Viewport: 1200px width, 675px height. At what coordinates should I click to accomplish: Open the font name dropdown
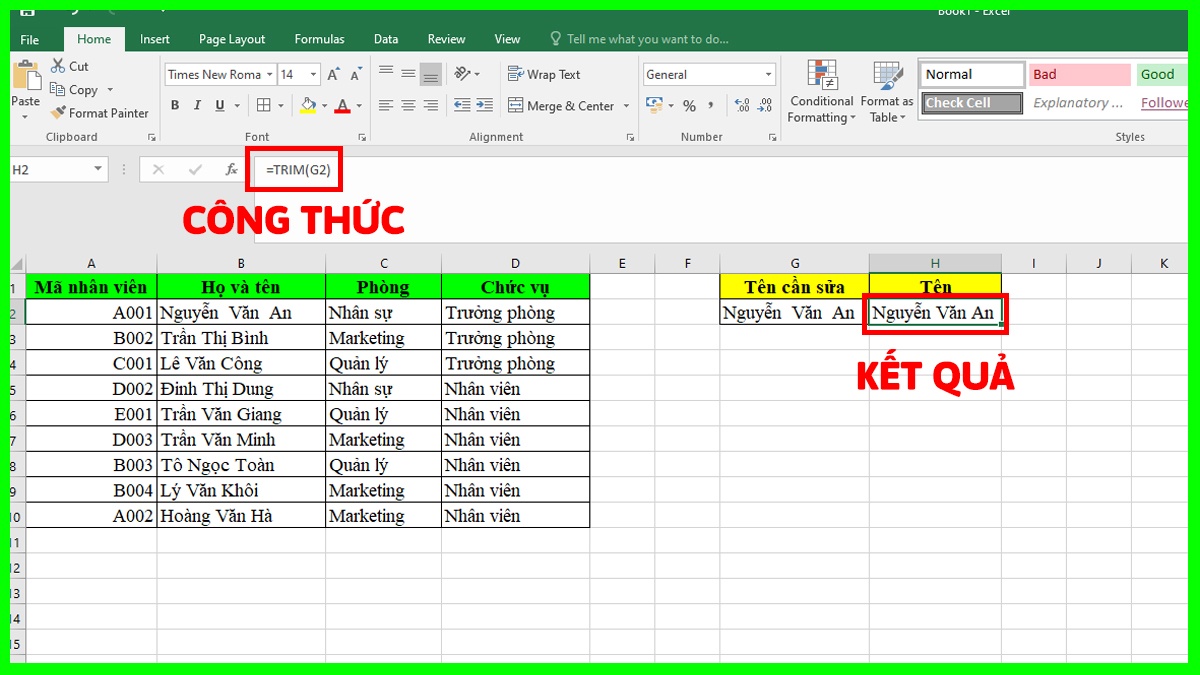(268, 75)
